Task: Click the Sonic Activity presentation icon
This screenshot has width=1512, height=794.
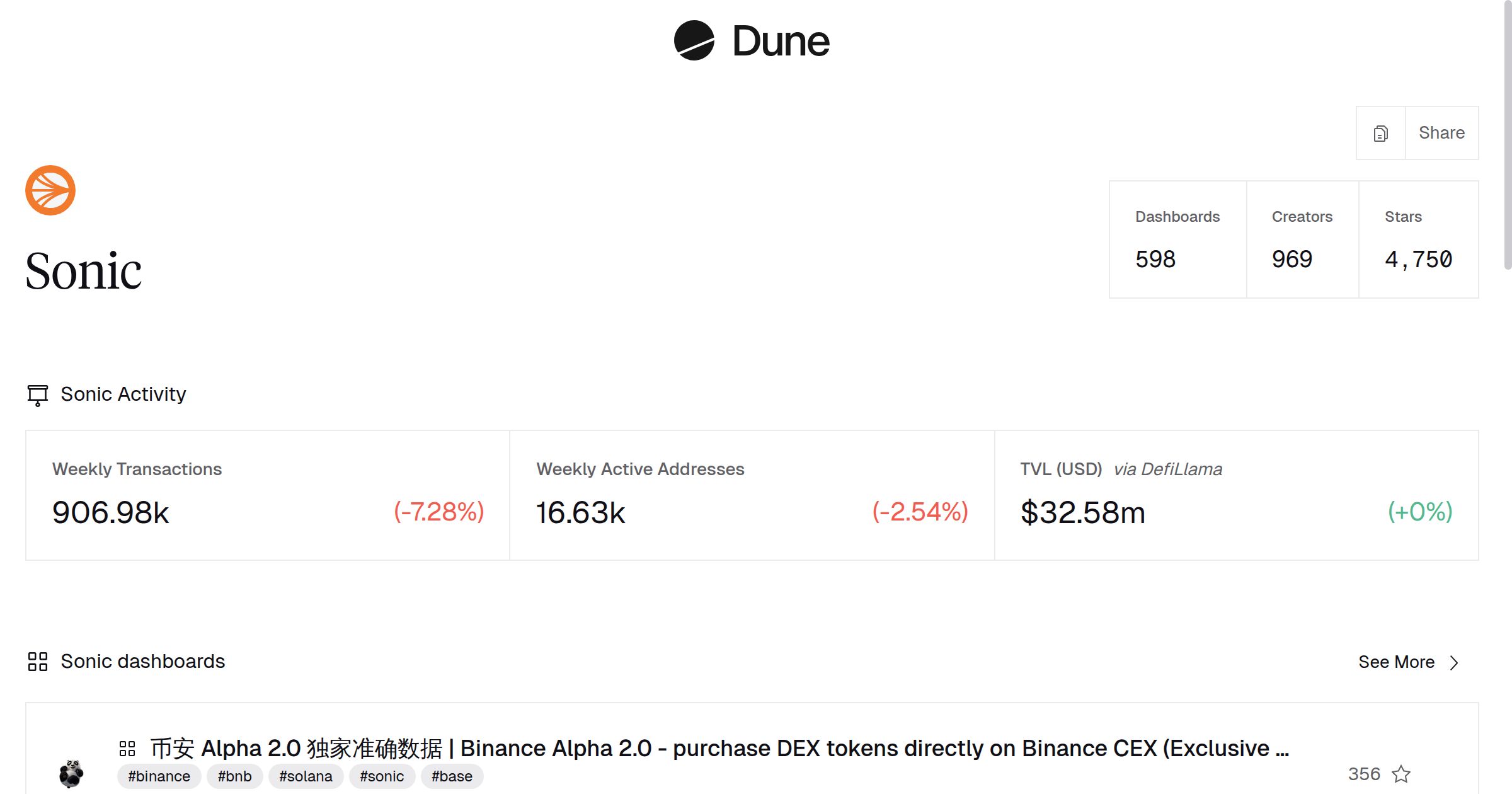Action: 38,395
